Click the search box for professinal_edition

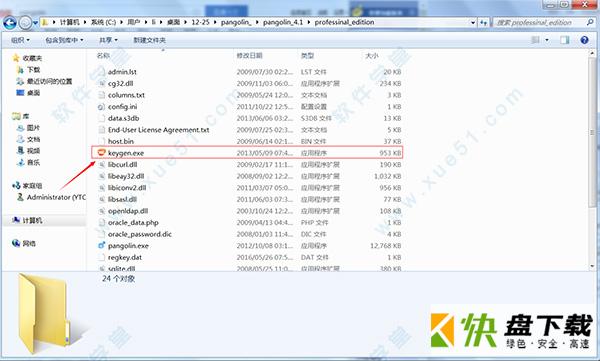[x=539, y=23]
